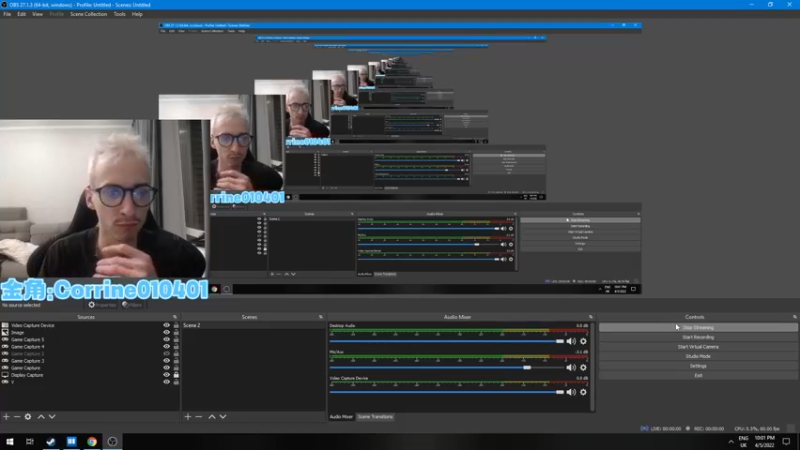
Task: Remove scene using the Scenes minus icon
Action: tap(198, 417)
